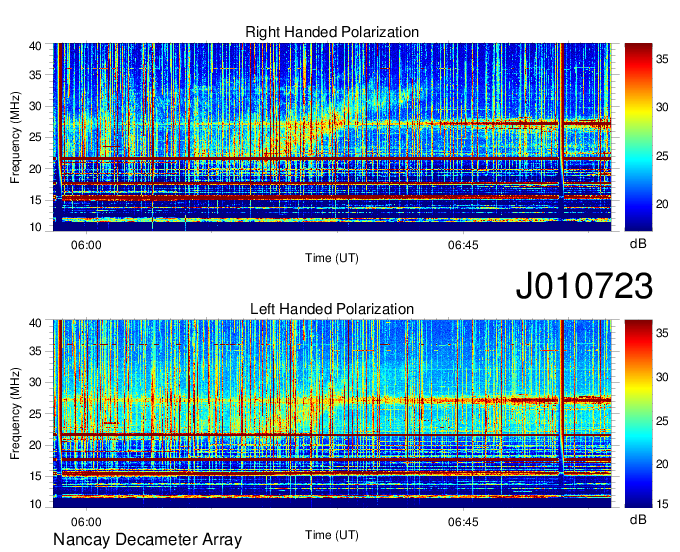Click the 'dB' unit under bottom color scale

click(x=638, y=519)
